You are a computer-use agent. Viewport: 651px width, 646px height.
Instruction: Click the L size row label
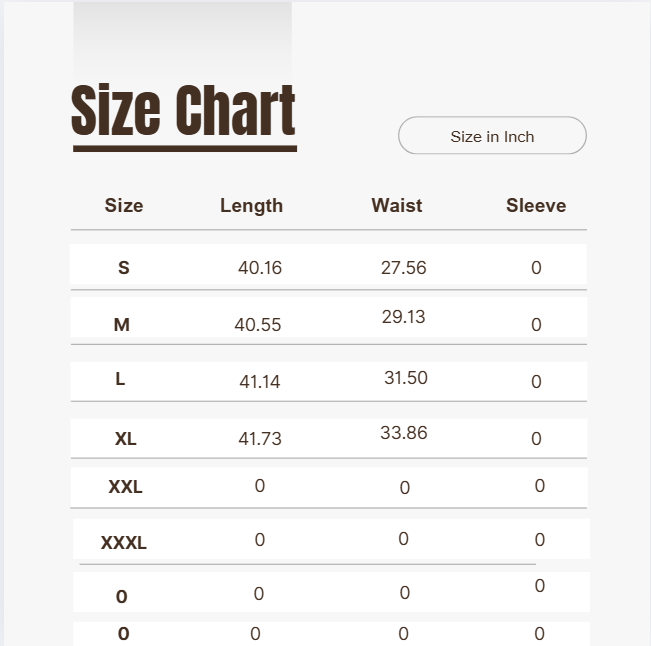coord(121,380)
